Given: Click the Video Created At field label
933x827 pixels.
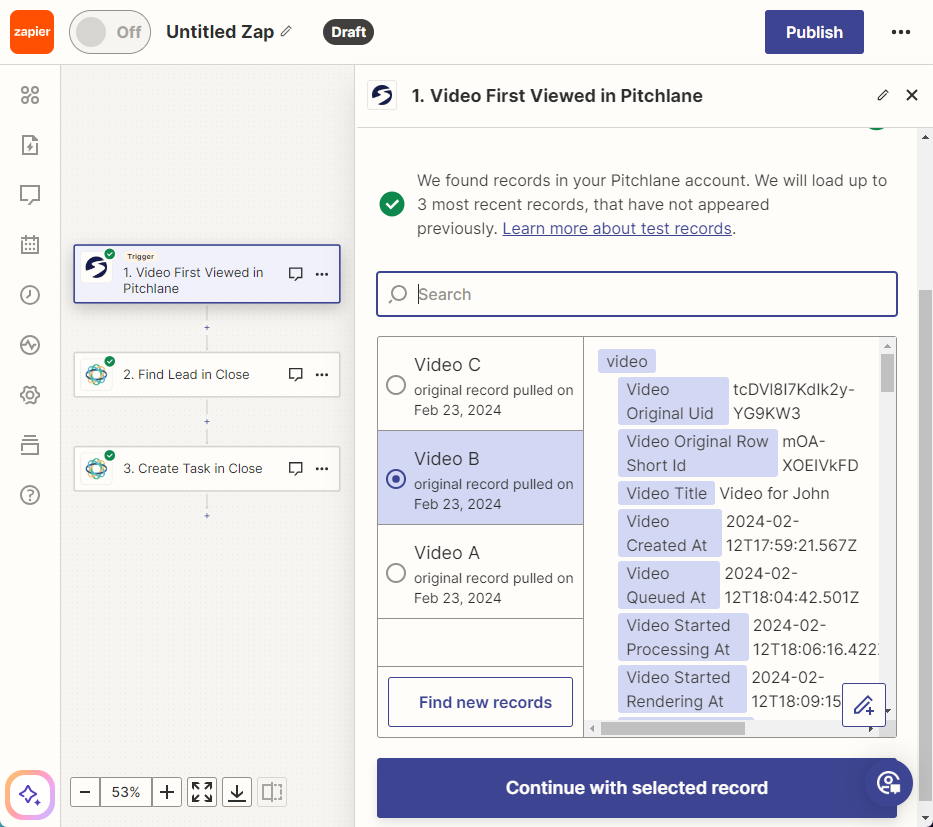Looking at the screenshot, I should (669, 533).
